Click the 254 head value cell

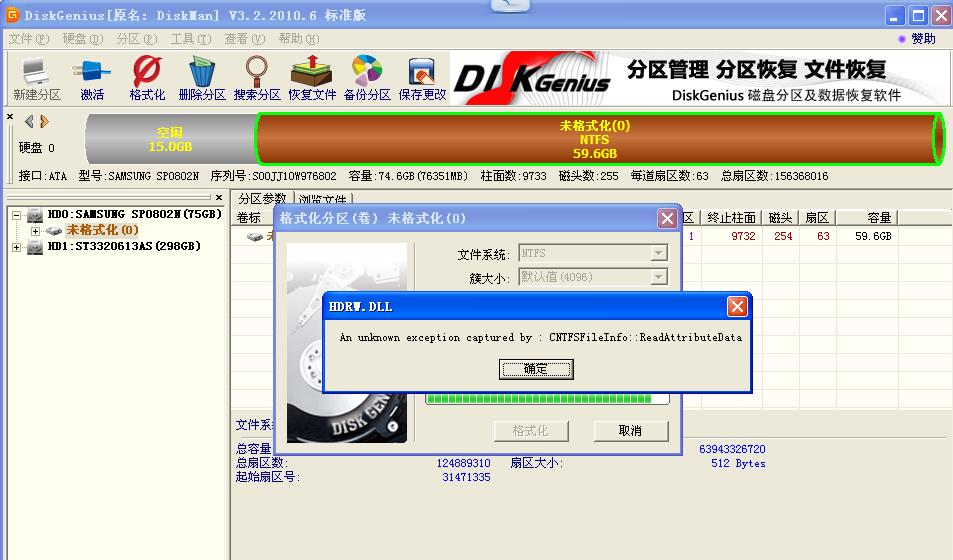(783, 236)
